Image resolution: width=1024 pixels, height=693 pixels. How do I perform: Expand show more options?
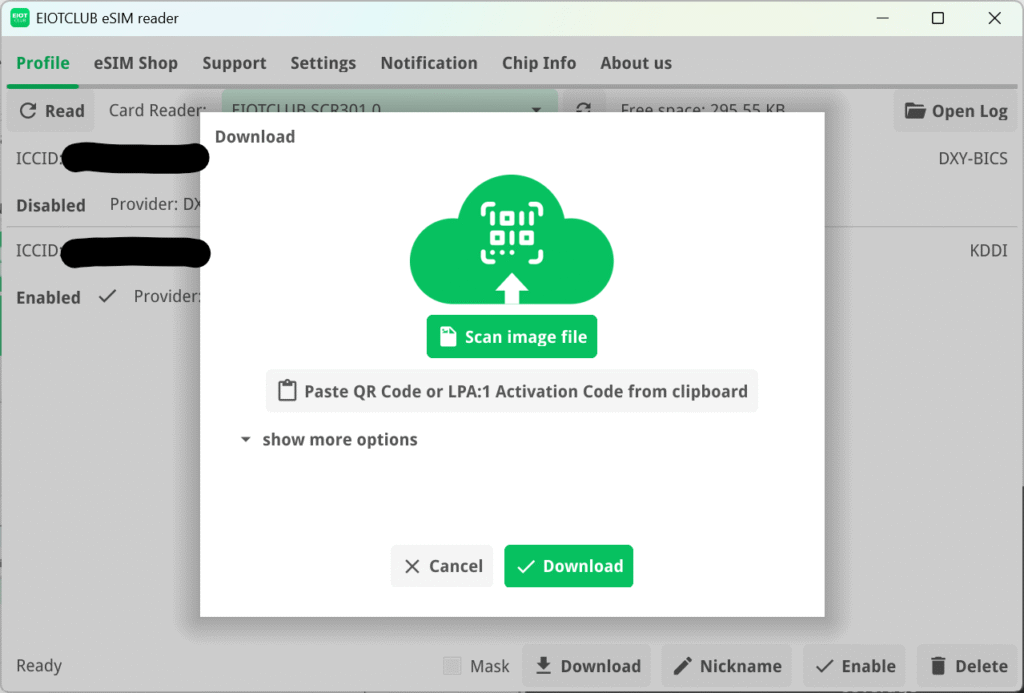[x=328, y=440]
